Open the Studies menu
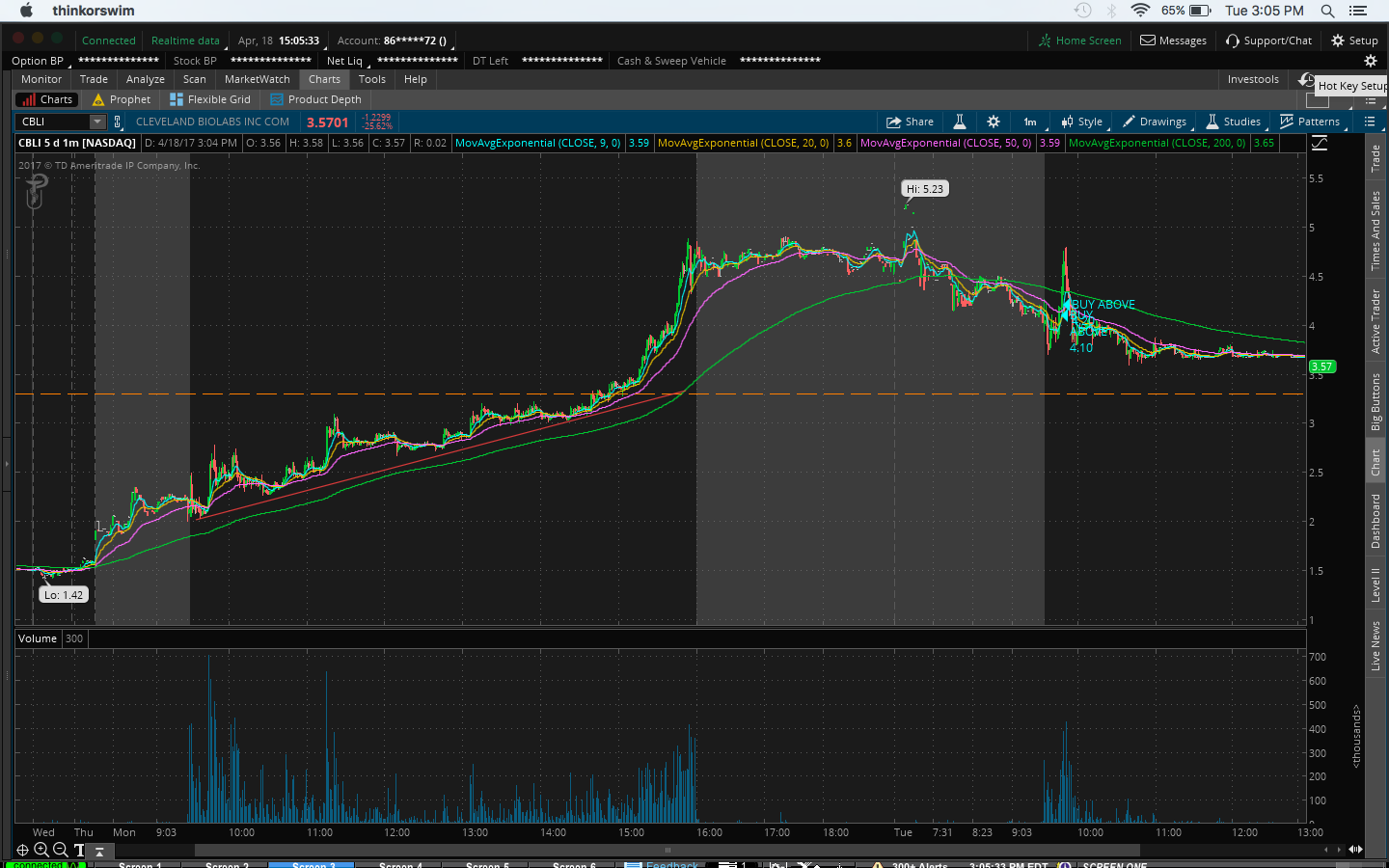Screen dimensions: 1389x868 click(1233, 122)
